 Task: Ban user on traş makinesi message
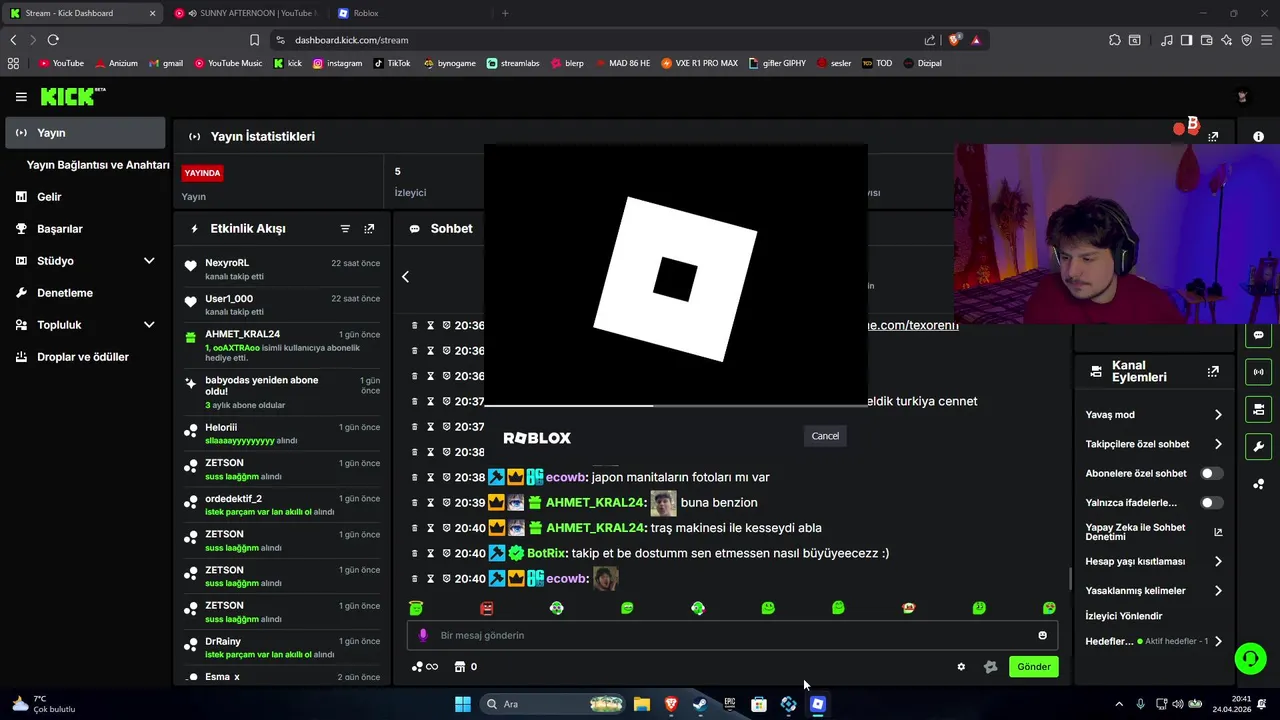coord(446,528)
